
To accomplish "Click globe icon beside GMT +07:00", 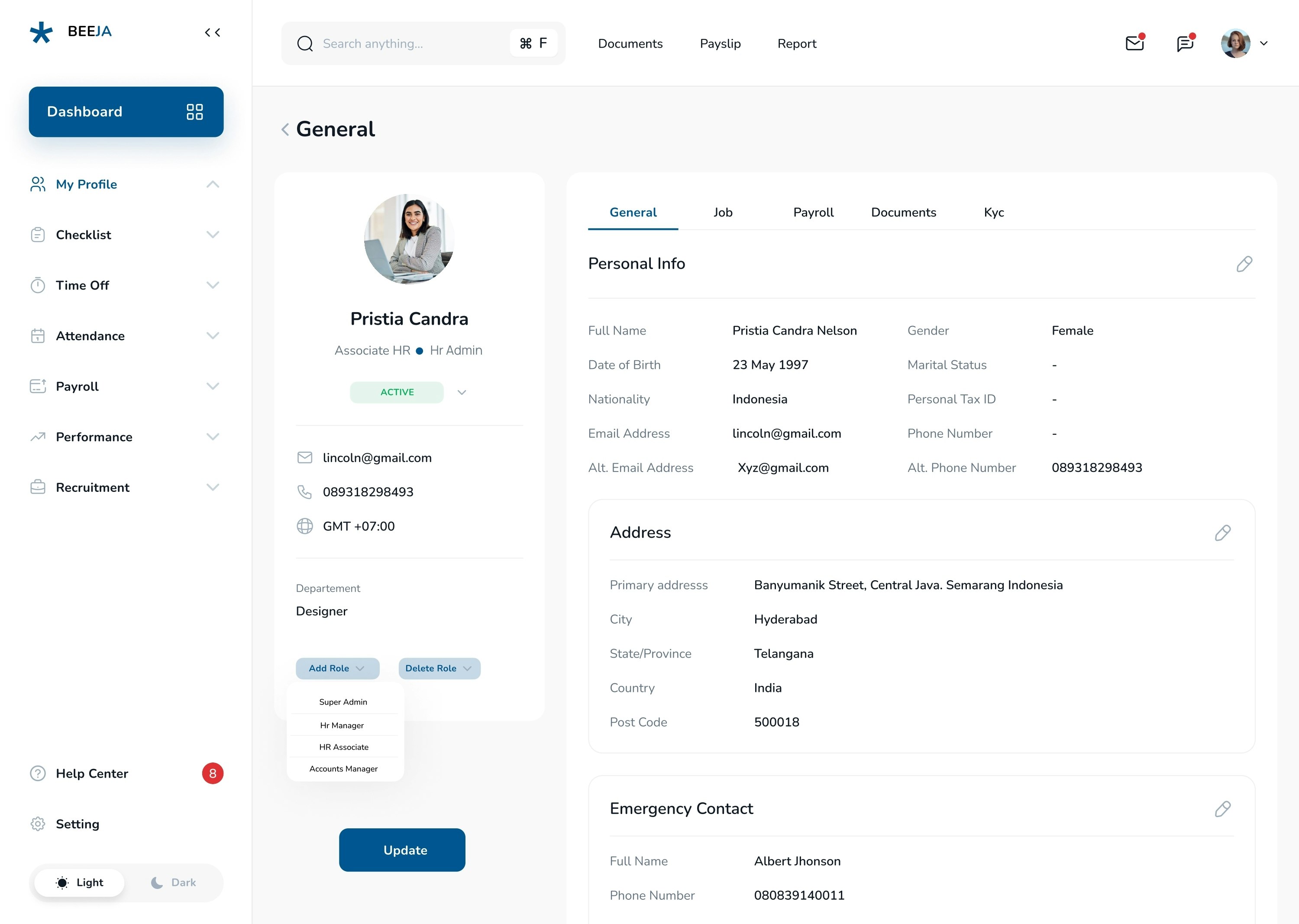I will [x=305, y=526].
